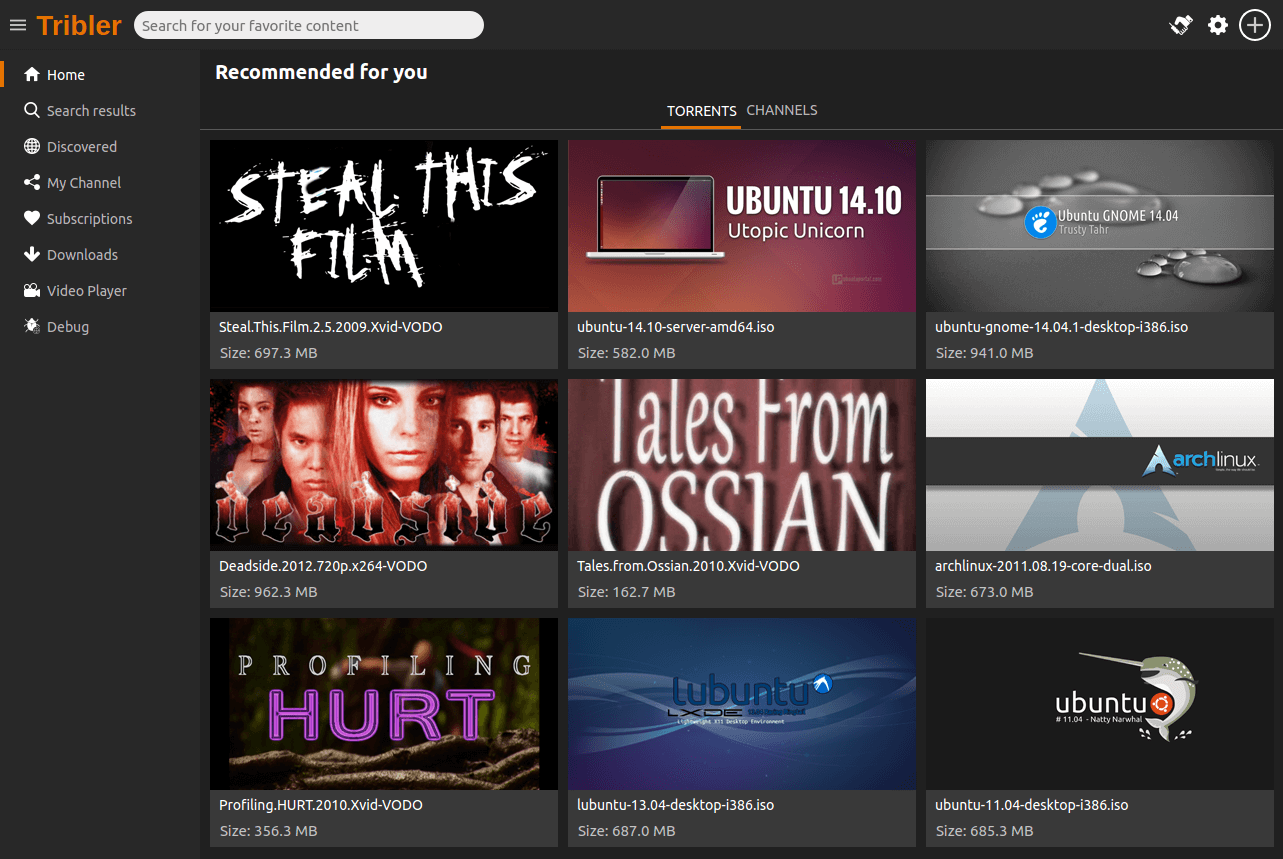
Task: Click the My Channel share icon
Action: pyautogui.click(x=32, y=183)
